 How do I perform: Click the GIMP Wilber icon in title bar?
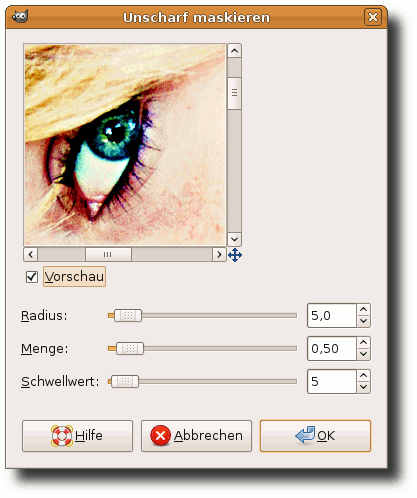point(20,17)
